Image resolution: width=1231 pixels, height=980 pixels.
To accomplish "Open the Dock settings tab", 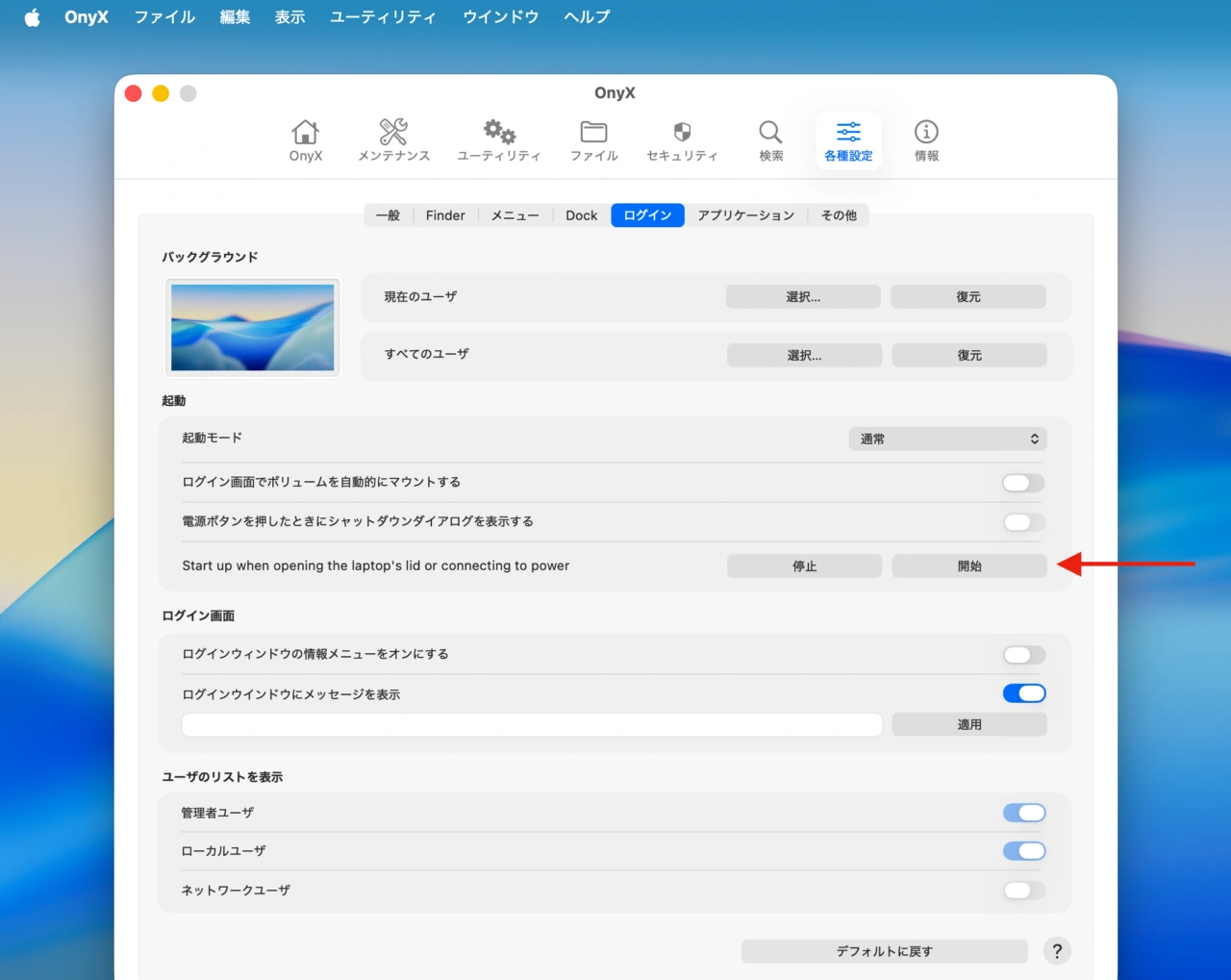I will [x=580, y=214].
